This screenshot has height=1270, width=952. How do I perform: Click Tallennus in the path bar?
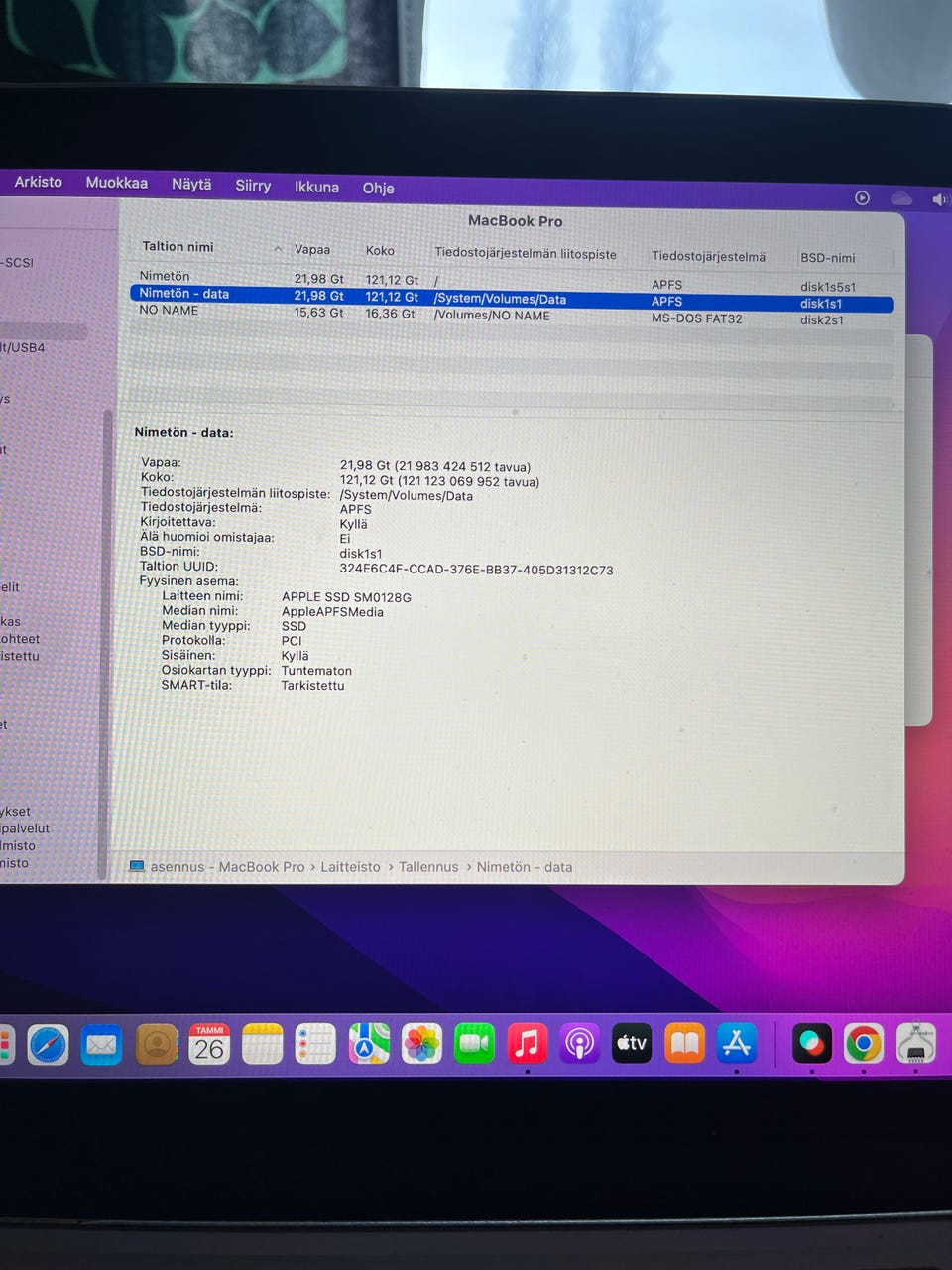click(x=428, y=867)
